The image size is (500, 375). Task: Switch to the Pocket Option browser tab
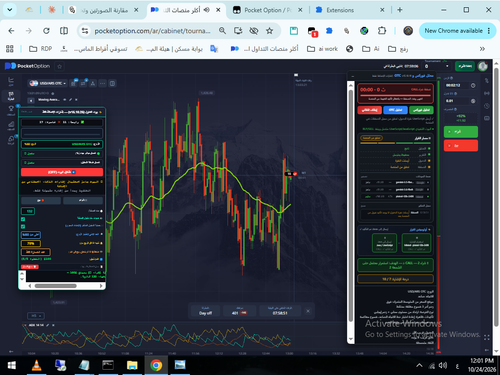point(268,10)
